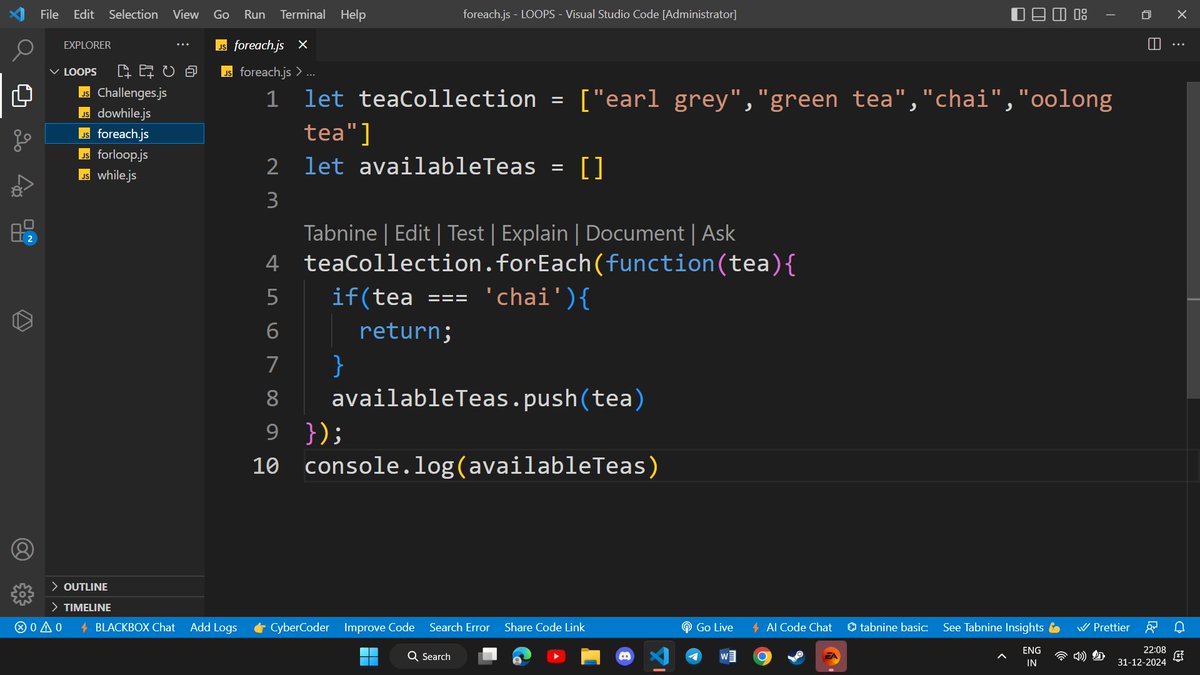
Task: Click Go Live in status bar
Action: pos(707,627)
